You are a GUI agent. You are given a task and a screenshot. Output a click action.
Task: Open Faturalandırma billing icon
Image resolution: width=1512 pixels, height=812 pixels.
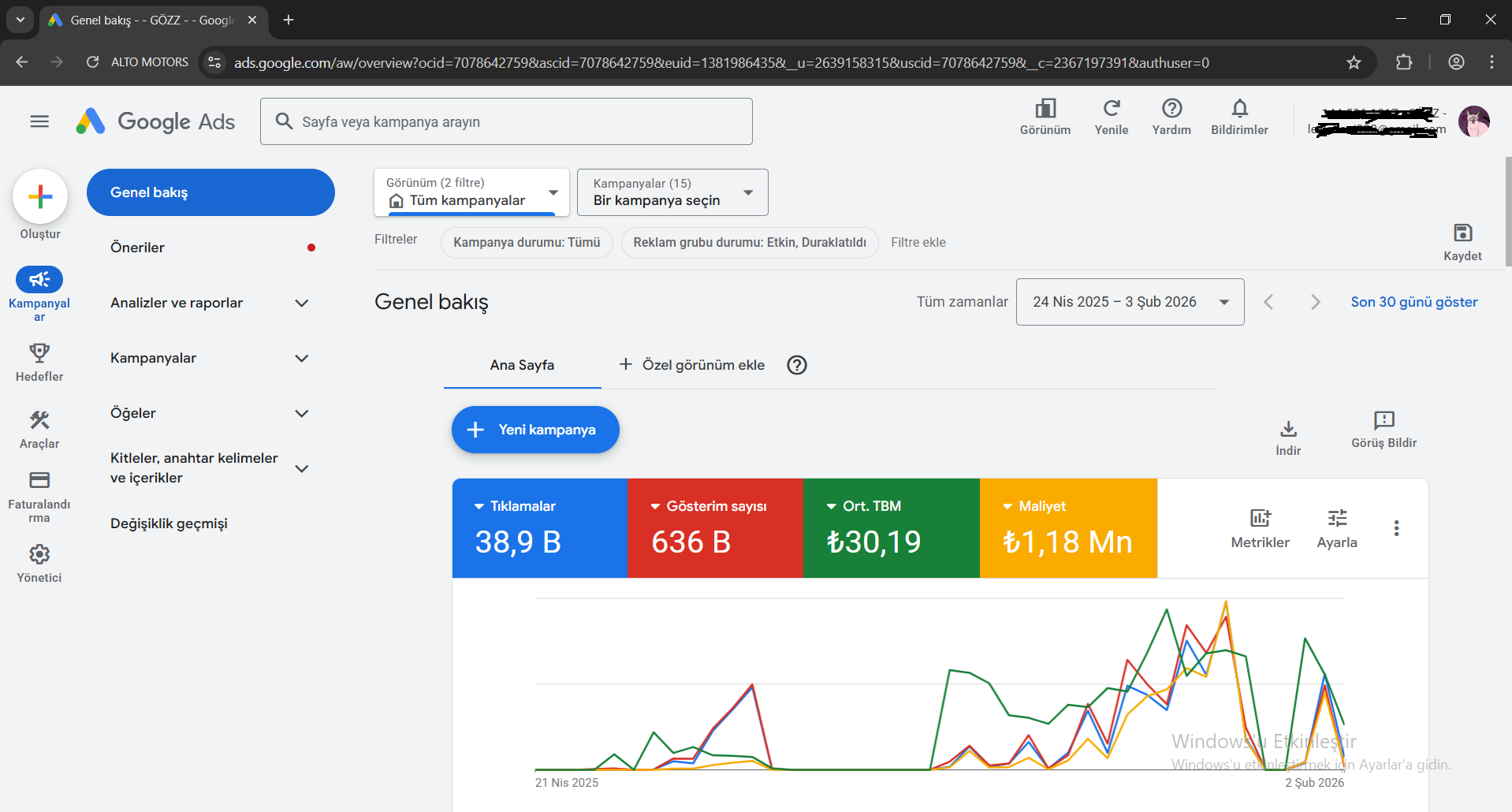pyautogui.click(x=39, y=480)
